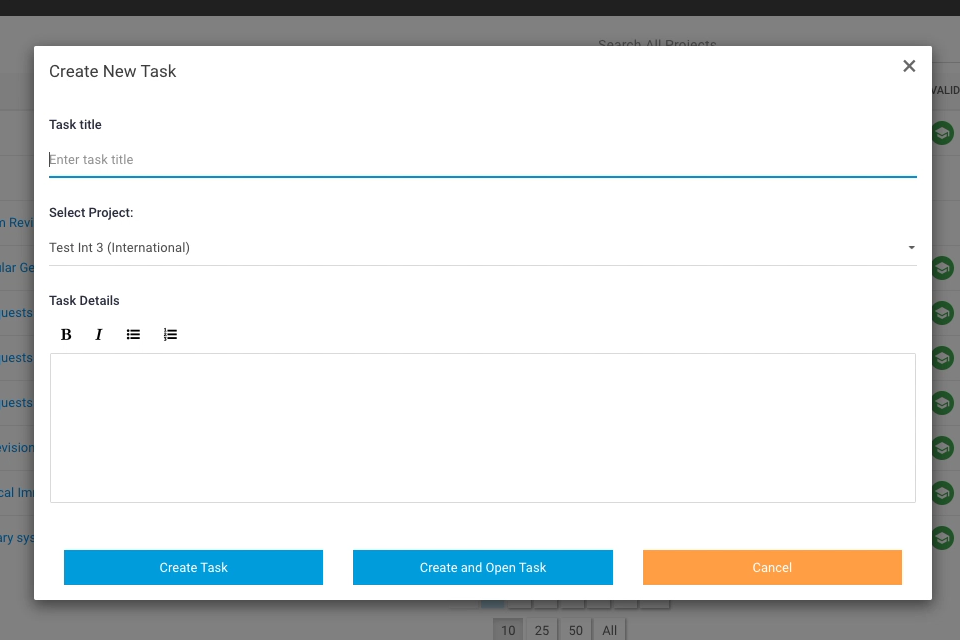
Task: Set page size to 25 in background
Action: pyautogui.click(x=542, y=630)
